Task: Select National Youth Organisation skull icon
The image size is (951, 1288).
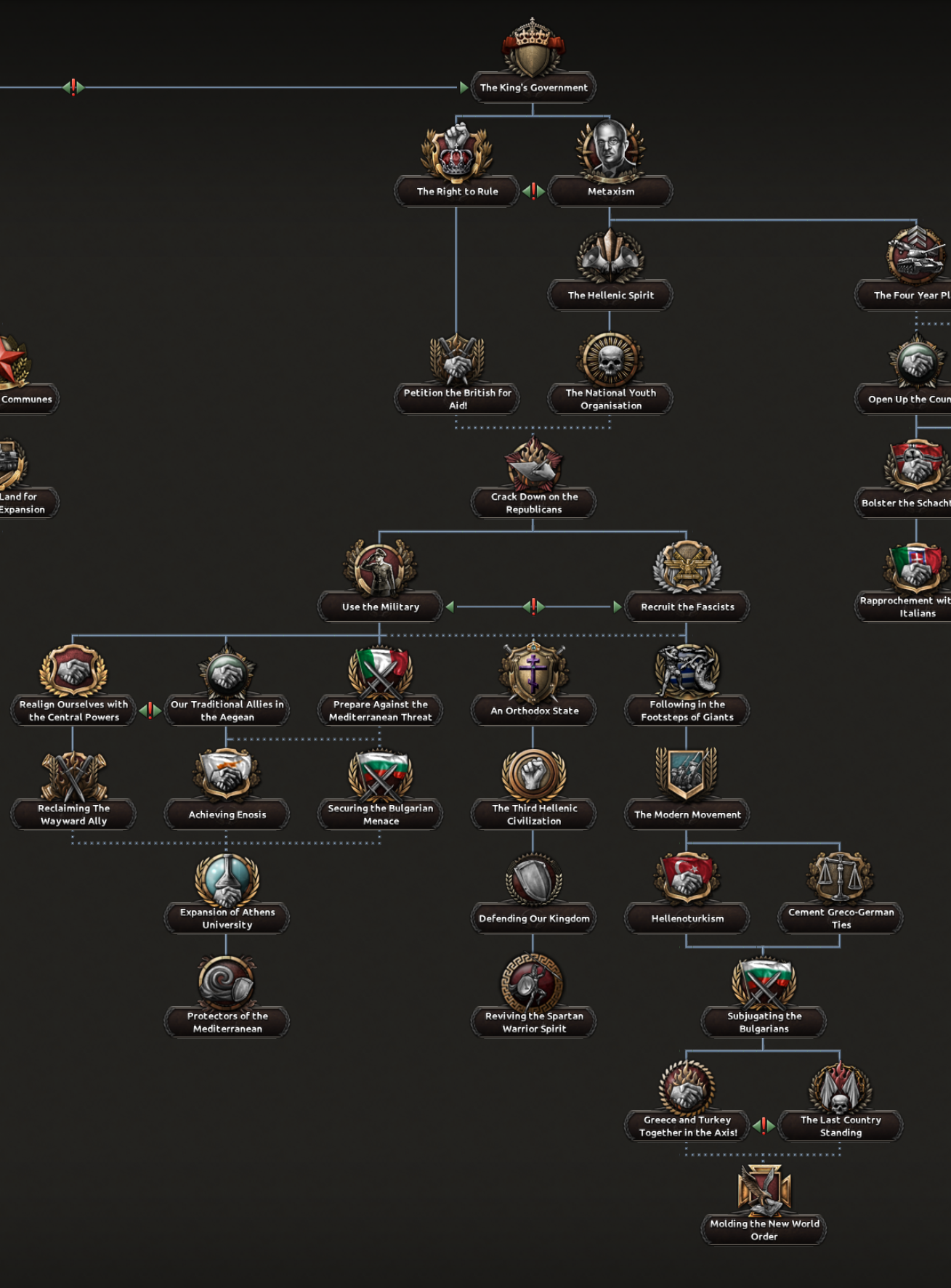Action: [x=610, y=359]
